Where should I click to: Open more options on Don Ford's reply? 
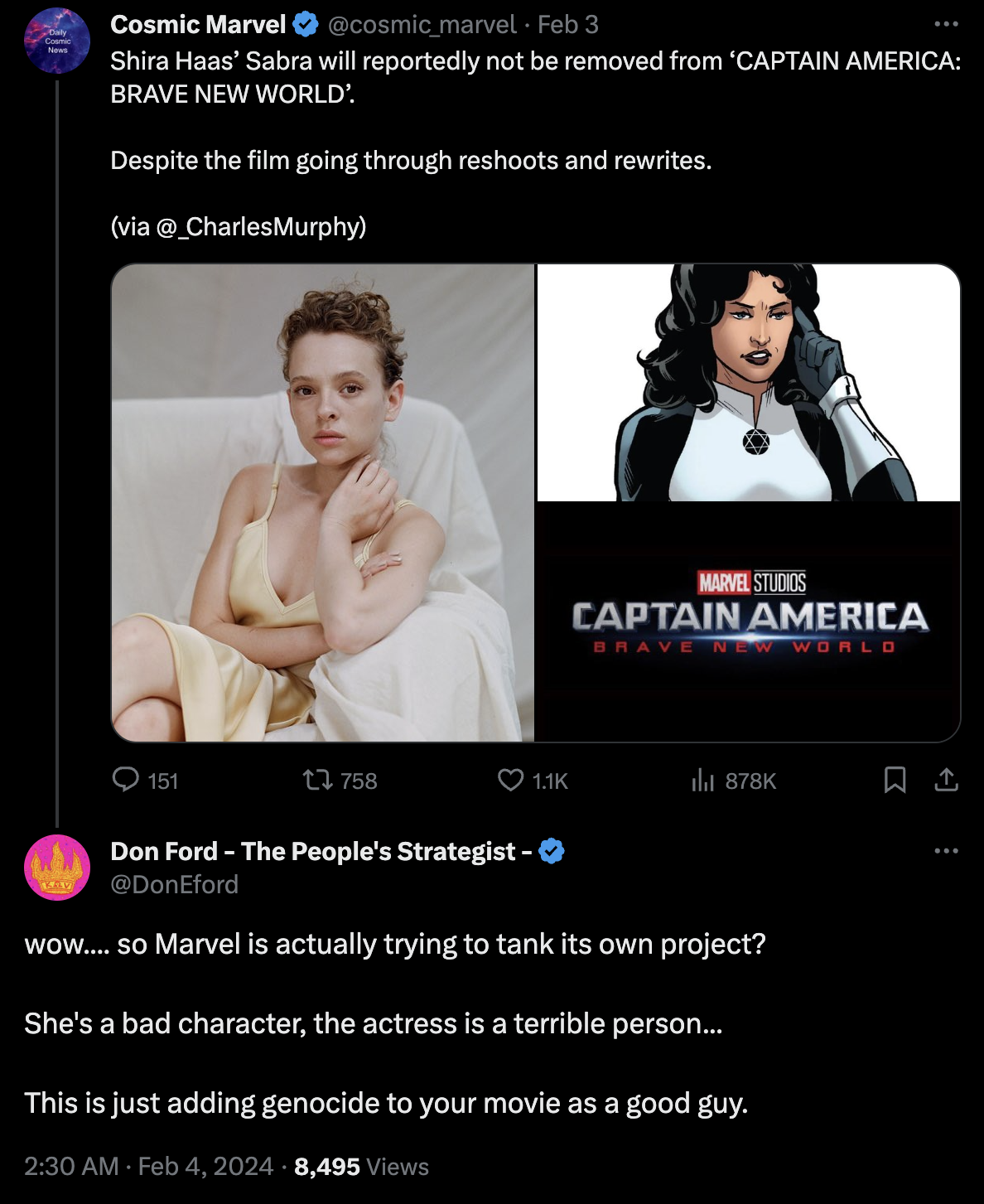(946, 851)
